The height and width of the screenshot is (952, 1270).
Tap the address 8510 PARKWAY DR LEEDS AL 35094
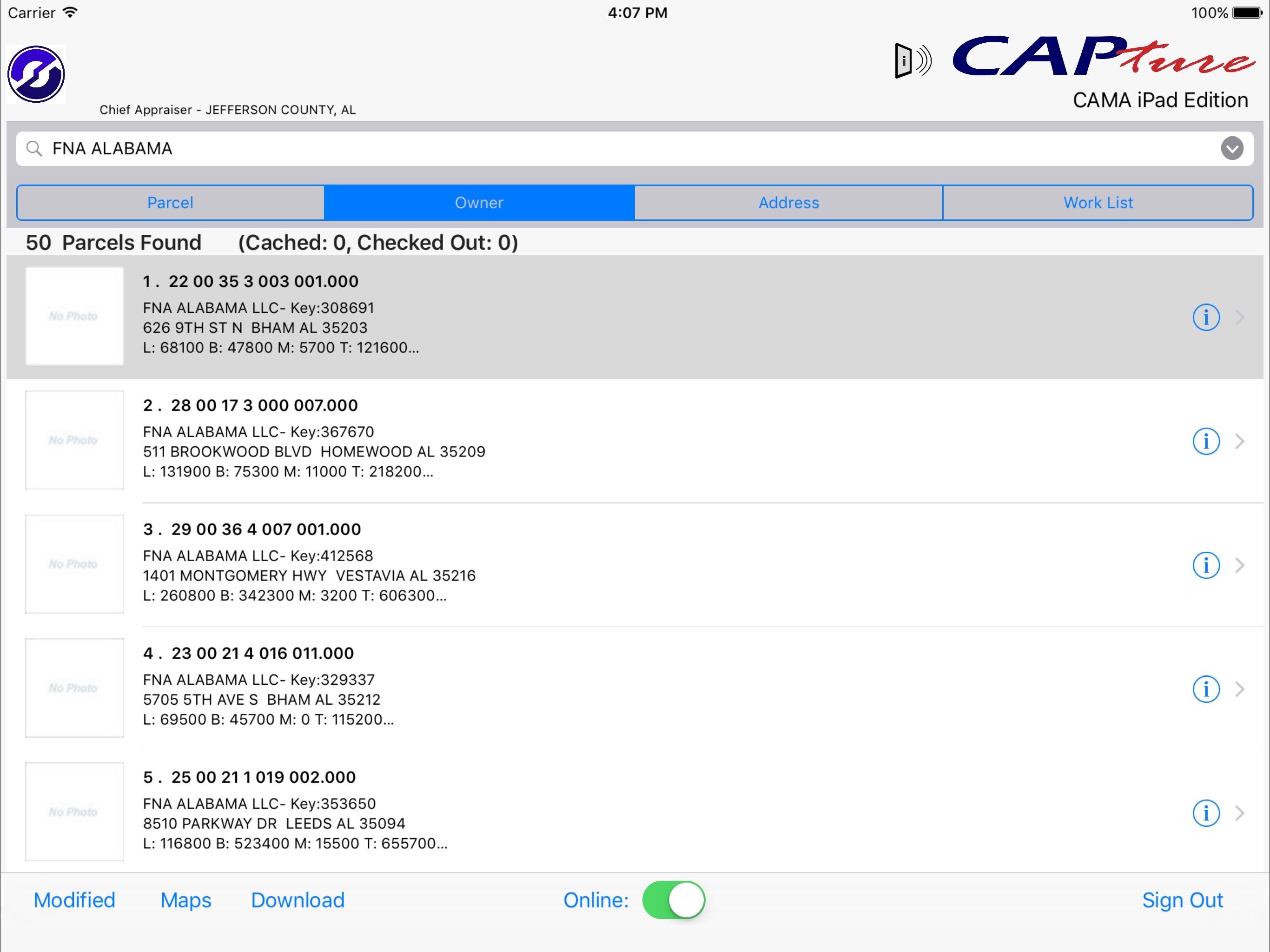[x=274, y=824]
